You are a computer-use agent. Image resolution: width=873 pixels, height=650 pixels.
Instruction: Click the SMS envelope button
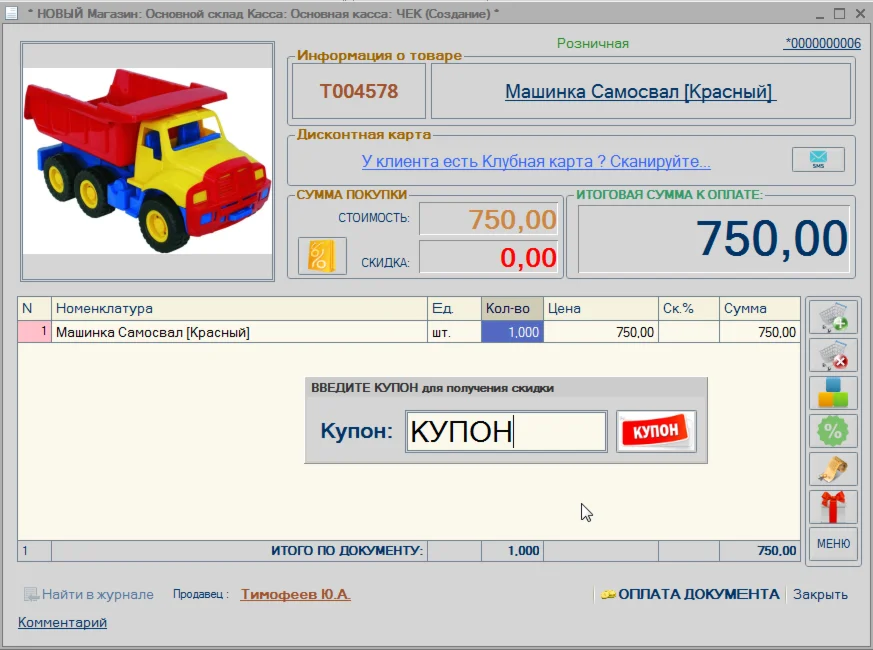pos(818,160)
